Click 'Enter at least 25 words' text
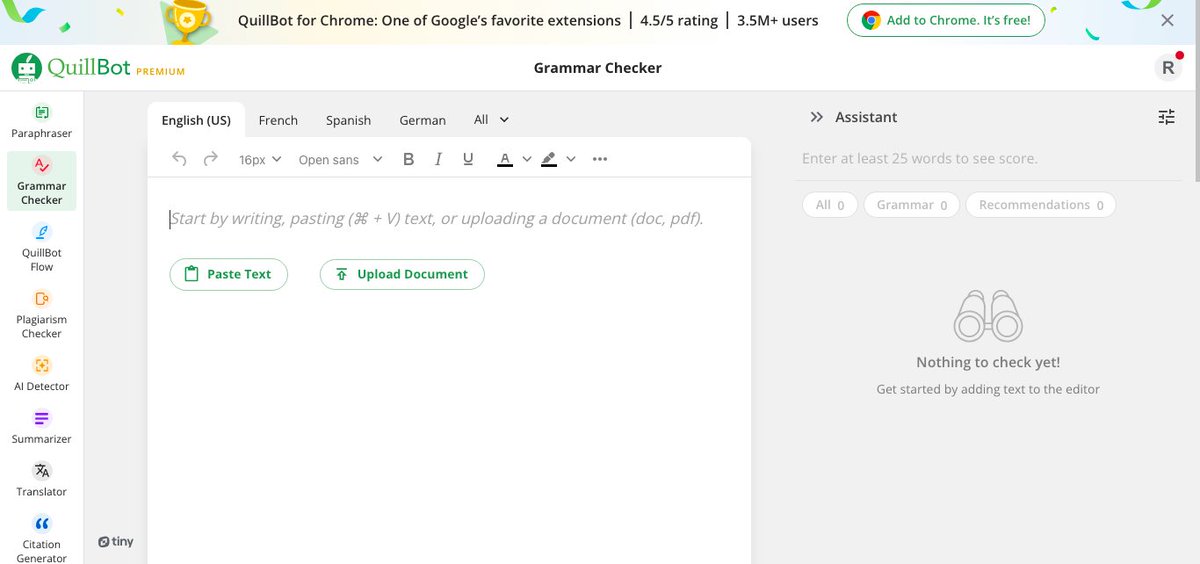This screenshot has height=564, width=1200. pos(919,159)
